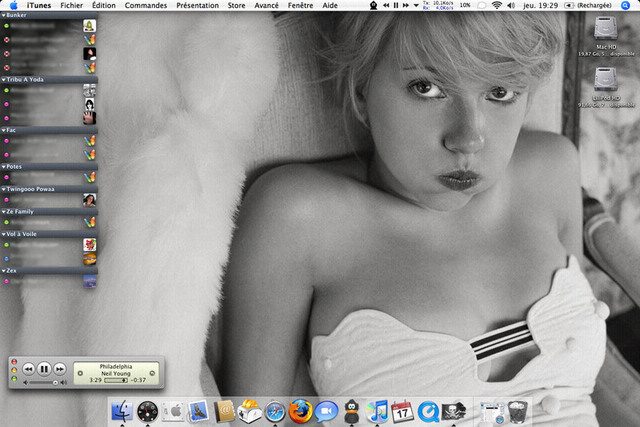Select the contact avatar in Twingooo Powaa

[89, 200]
